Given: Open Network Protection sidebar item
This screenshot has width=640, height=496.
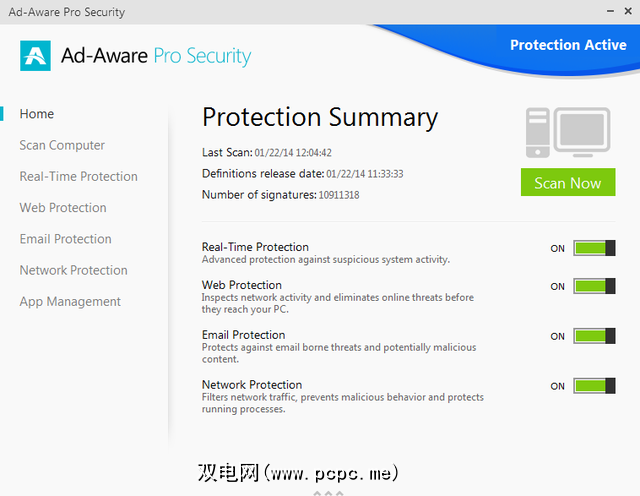Looking at the screenshot, I should (73, 270).
